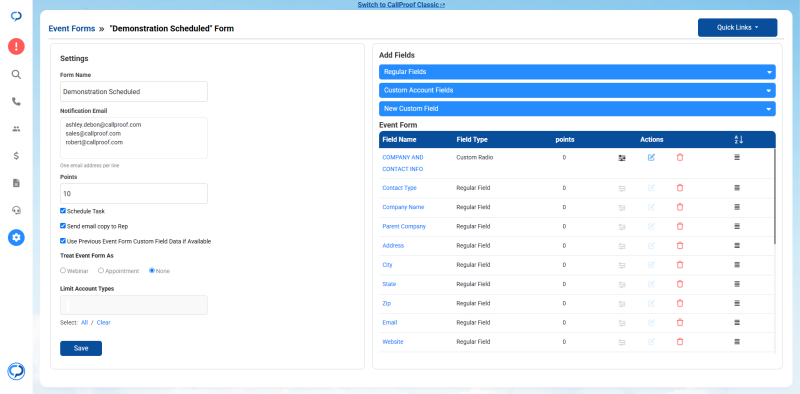The width and height of the screenshot is (800, 394).
Task: Open the phone calls icon in sidebar
Action: pos(16,102)
